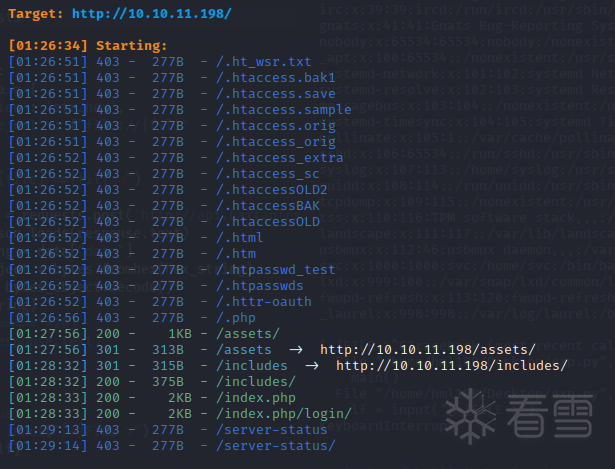Click the /assets/ directory with 200 status
Image resolution: width=615 pixels, height=469 pixels.
click(248, 334)
